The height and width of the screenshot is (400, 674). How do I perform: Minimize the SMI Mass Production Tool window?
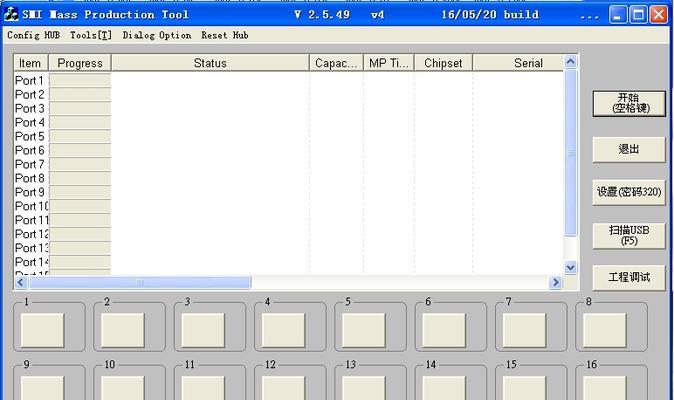(x=618, y=15)
